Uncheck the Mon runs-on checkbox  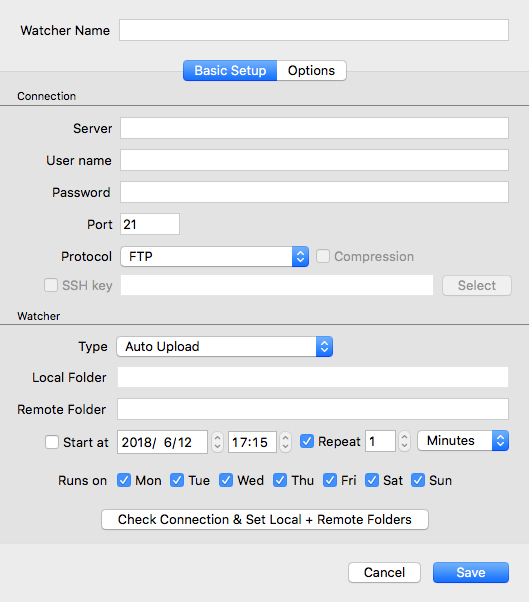click(x=124, y=480)
